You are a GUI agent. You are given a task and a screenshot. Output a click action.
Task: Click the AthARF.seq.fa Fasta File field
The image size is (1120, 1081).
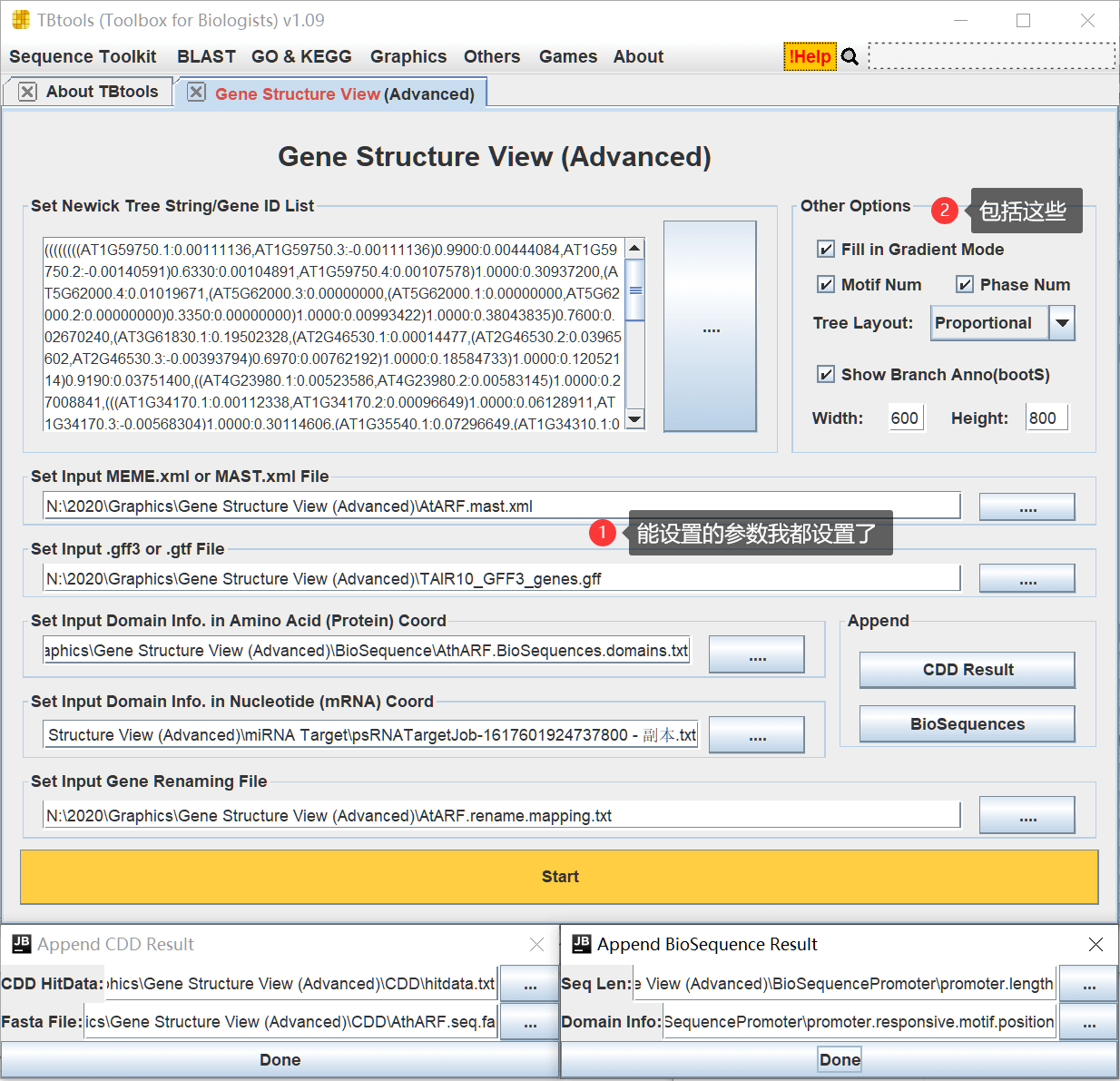290,1022
